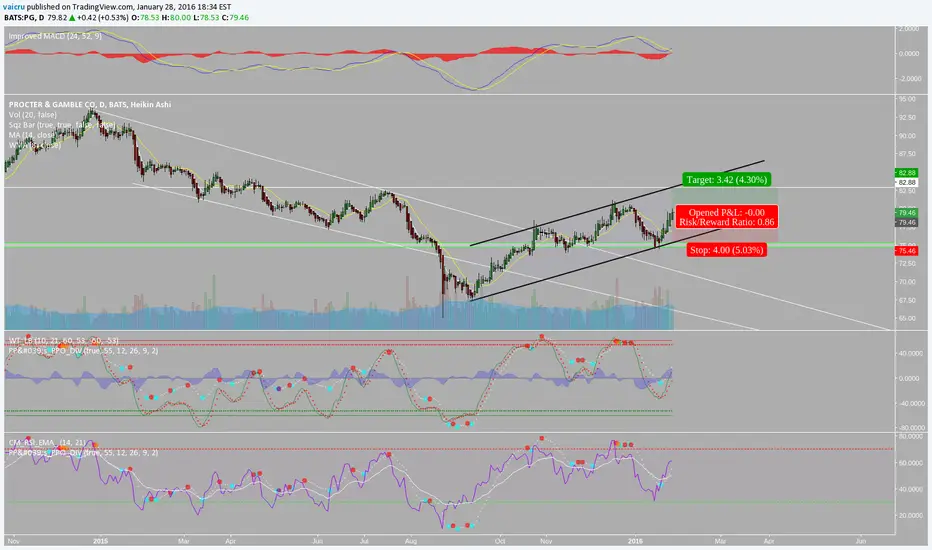Click the 2016 time axis label
Viewport: 932px width, 550px height.
(x=635, y=541)
